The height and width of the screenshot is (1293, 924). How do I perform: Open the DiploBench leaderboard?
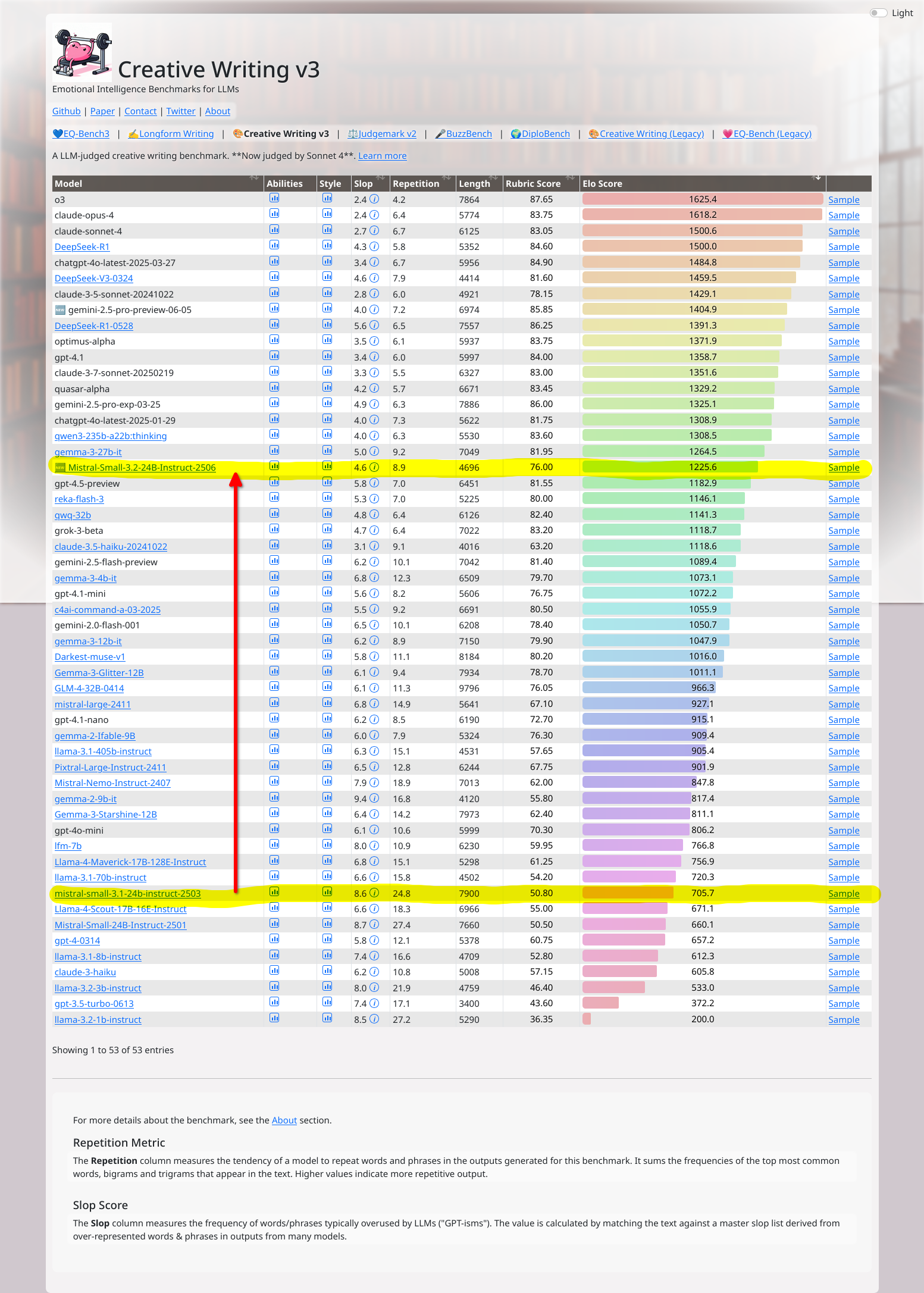[x=540, y=134]
